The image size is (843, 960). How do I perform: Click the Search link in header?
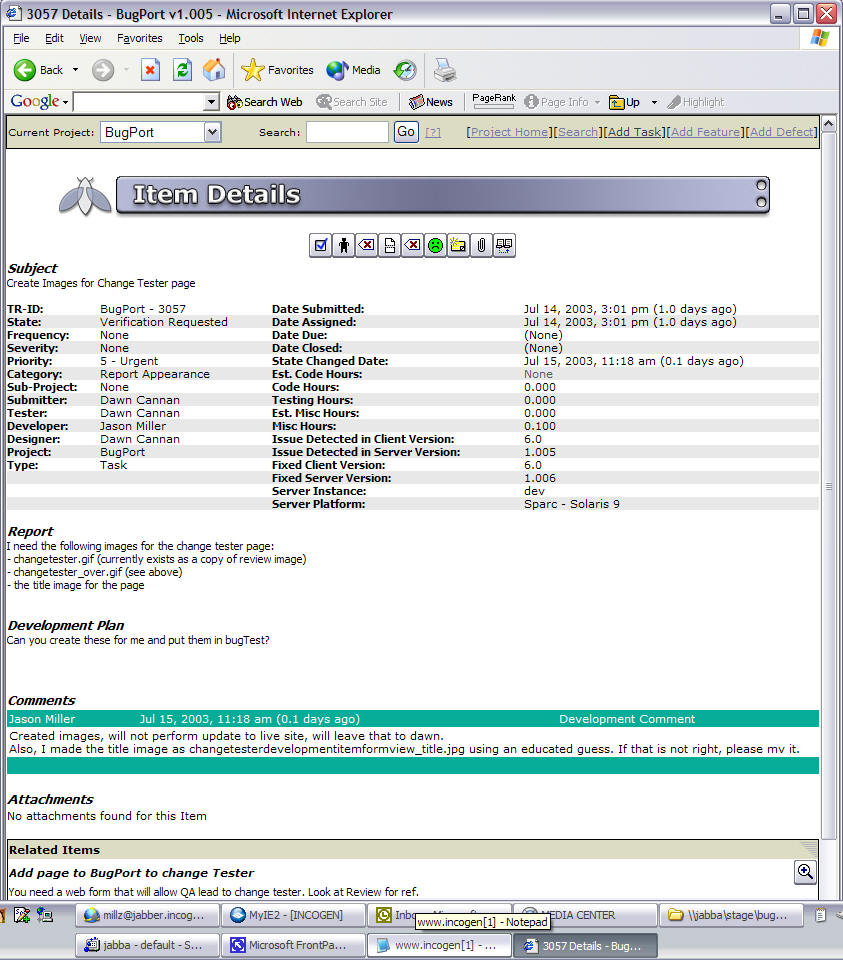[x=578, y=132]
